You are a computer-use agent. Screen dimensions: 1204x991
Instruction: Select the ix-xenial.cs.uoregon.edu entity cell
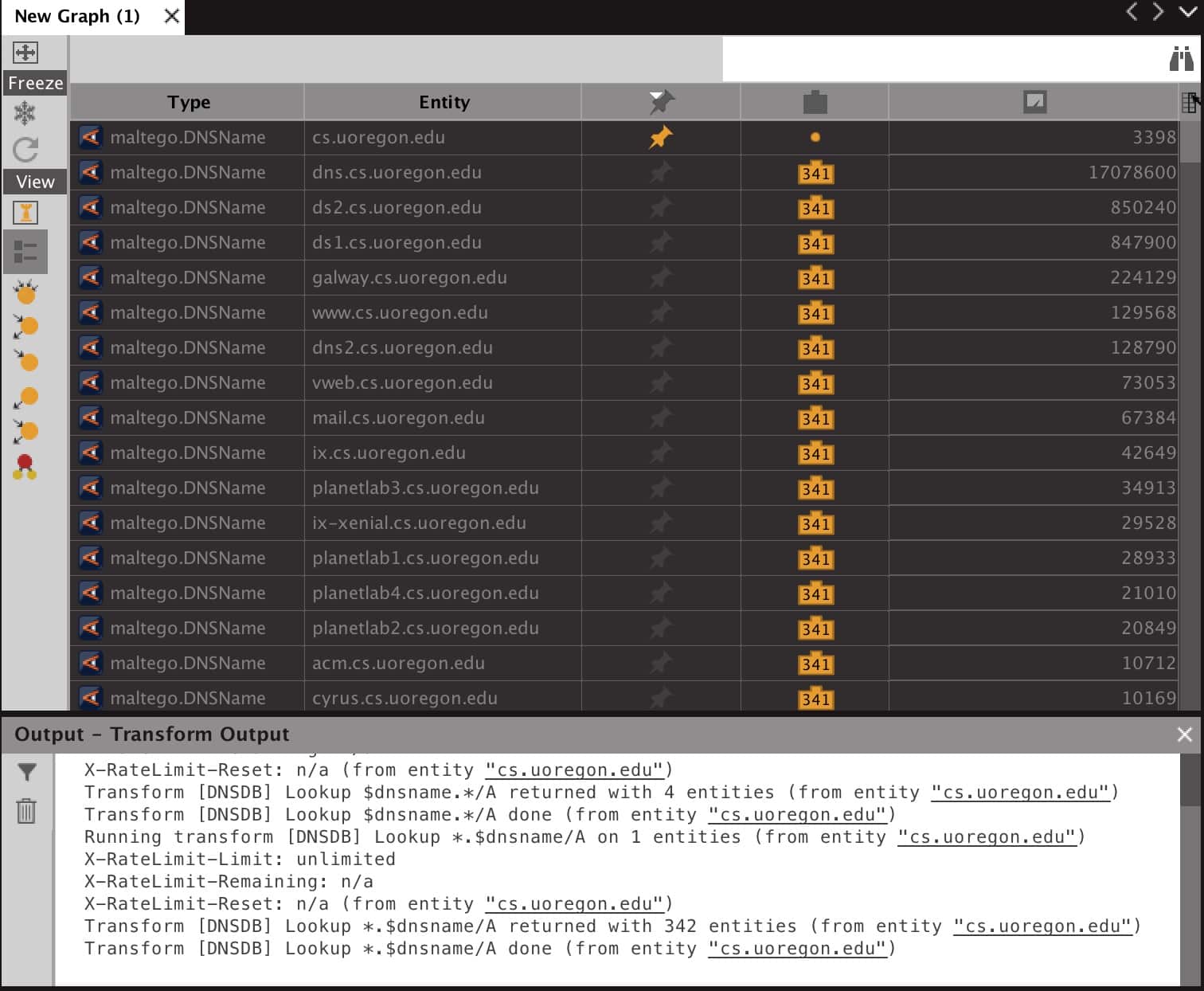coord(443,523)
